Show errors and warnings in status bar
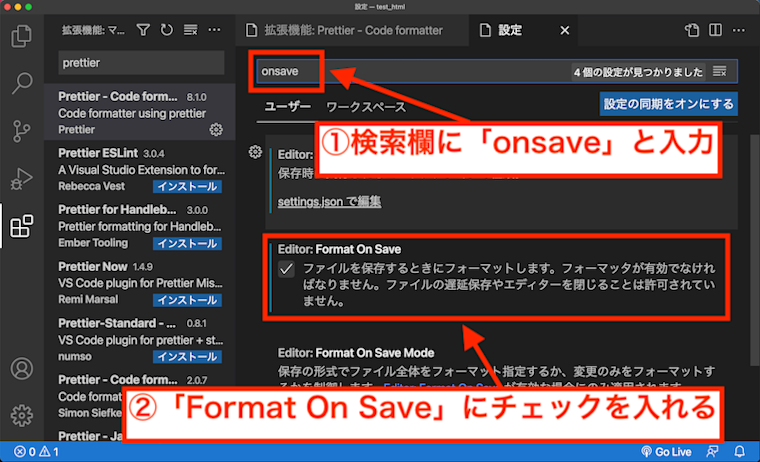The width and height of the screenshot is (760, 462). (x=36, y=452)
